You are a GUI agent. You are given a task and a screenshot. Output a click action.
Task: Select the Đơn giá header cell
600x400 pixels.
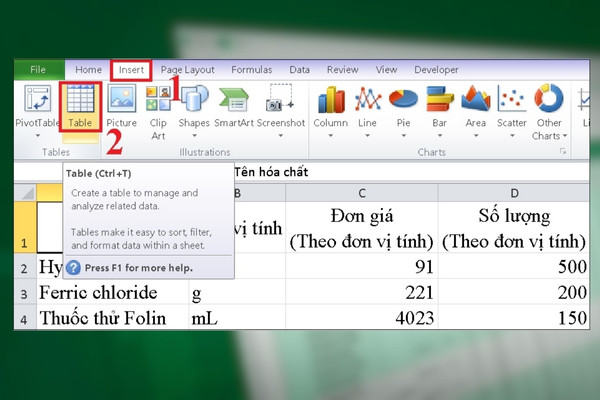(x=362, y=227)
